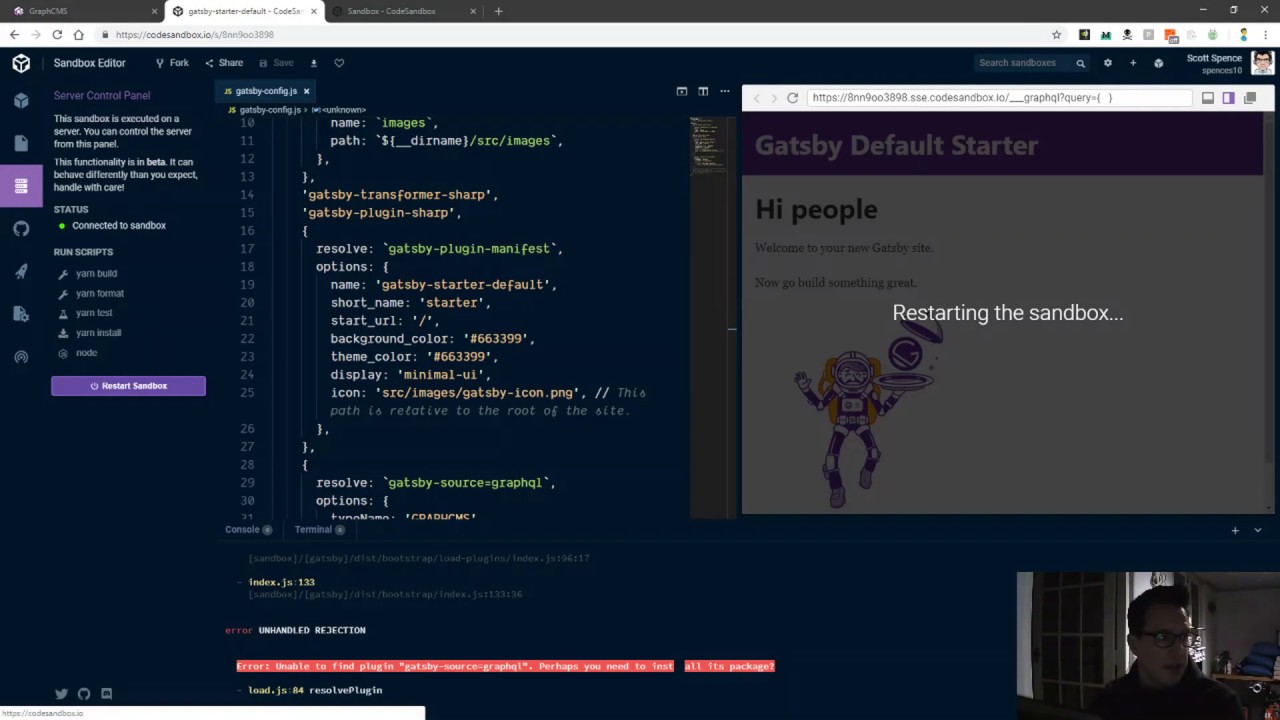Image resolution: width=1280 pixels, height=720 pixels.
Task: Go to browser home page
Action: point(79,35)
